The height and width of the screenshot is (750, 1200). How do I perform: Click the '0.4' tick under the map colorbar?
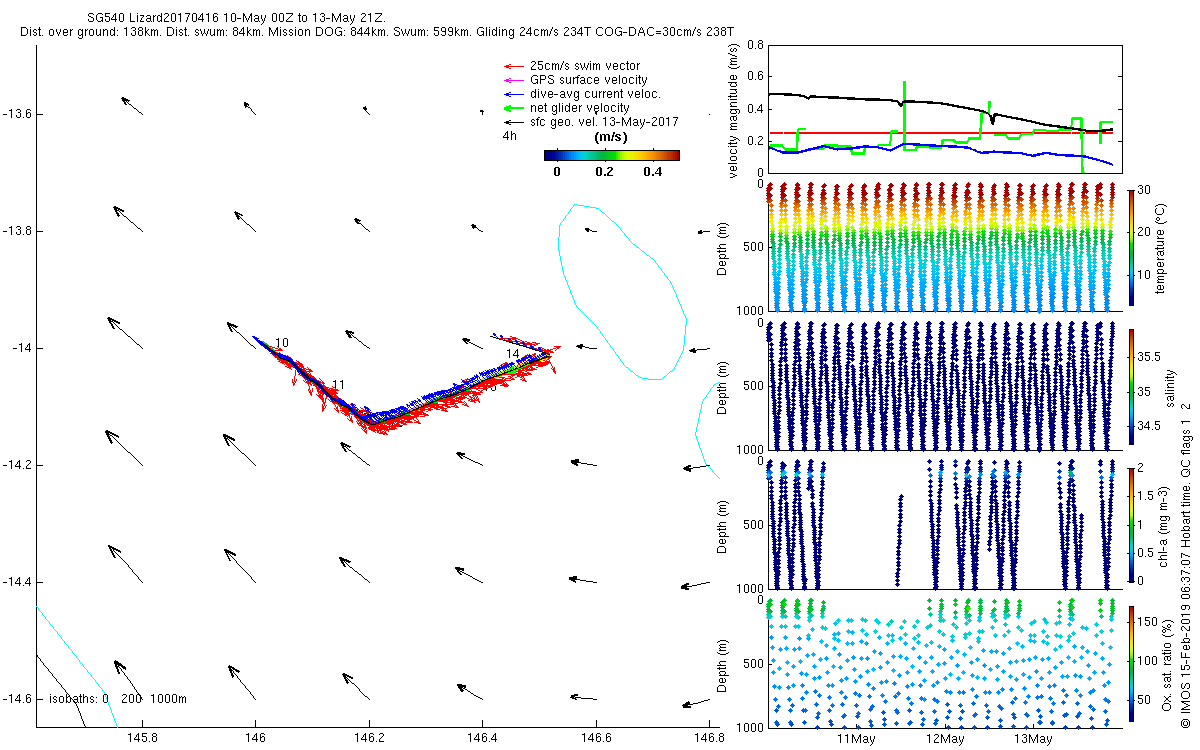point(653,172)
